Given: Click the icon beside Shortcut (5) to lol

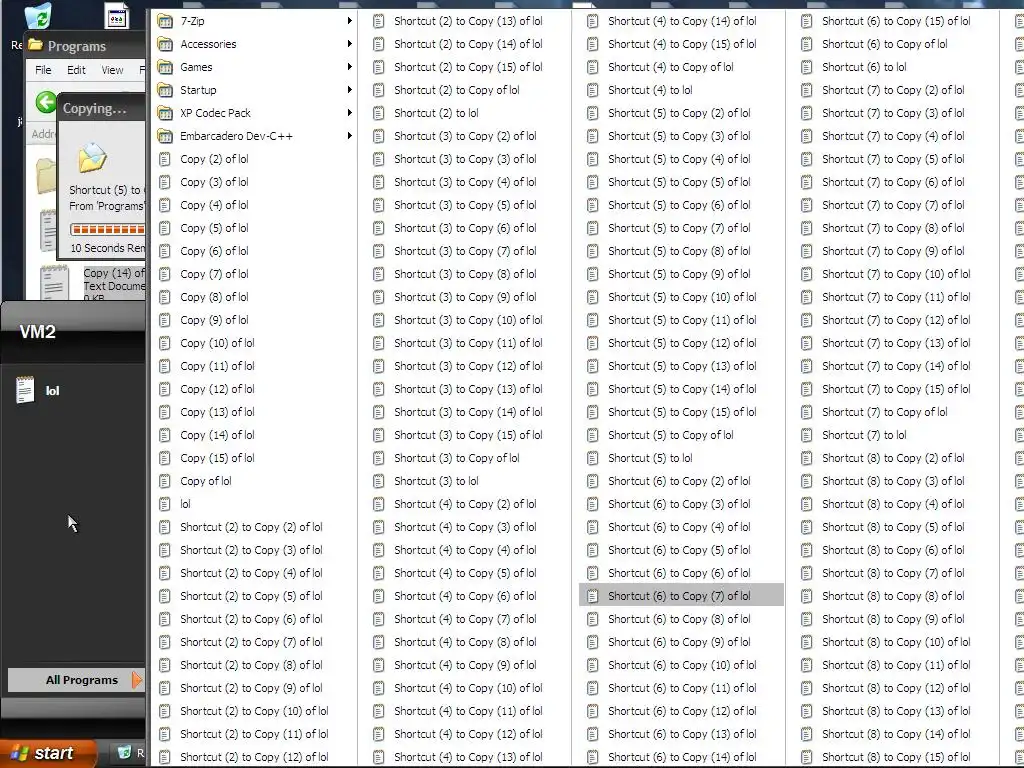Looking at the screenshot, I should click(593, 458).
